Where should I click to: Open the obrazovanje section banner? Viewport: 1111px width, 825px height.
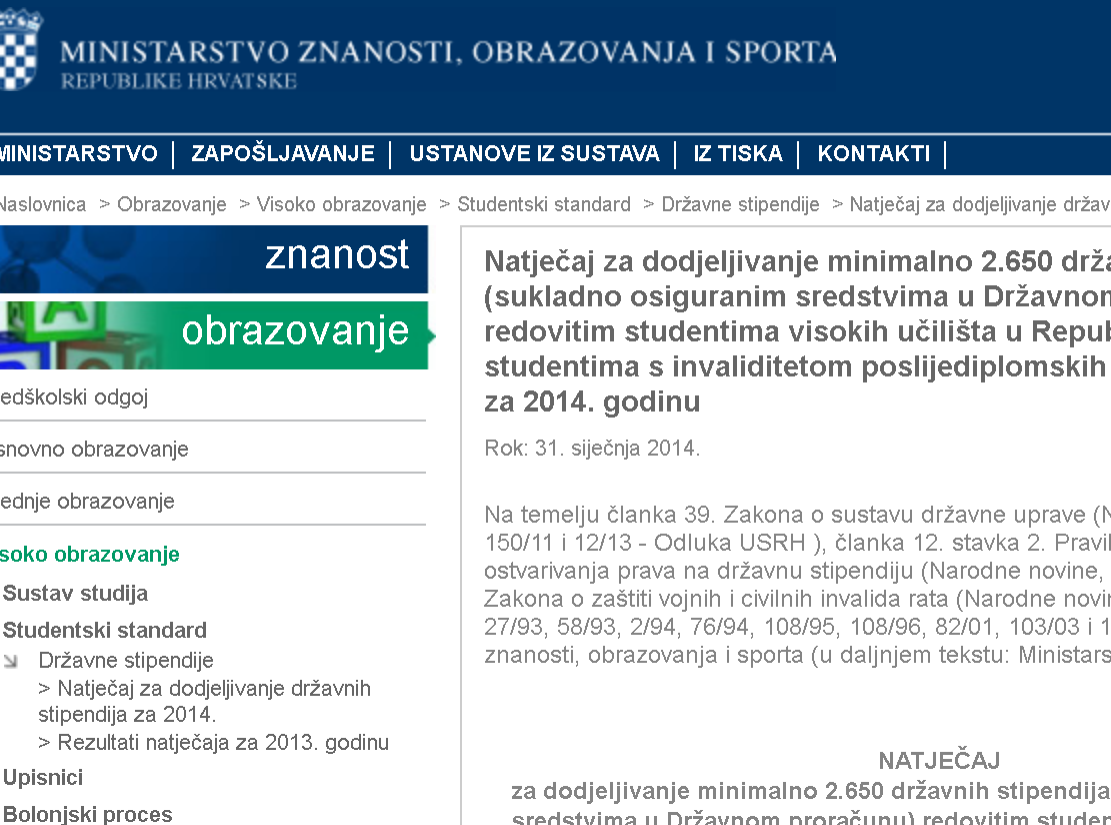[213, 334]
